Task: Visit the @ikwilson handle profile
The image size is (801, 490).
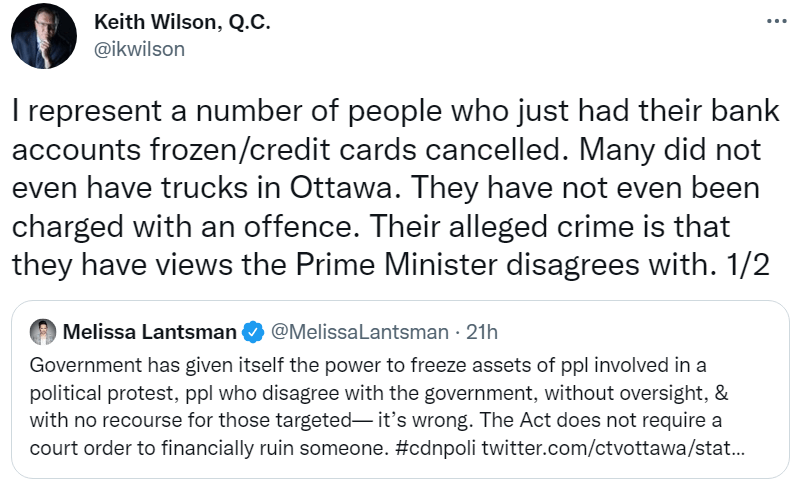Action: (x=139, y=49)
